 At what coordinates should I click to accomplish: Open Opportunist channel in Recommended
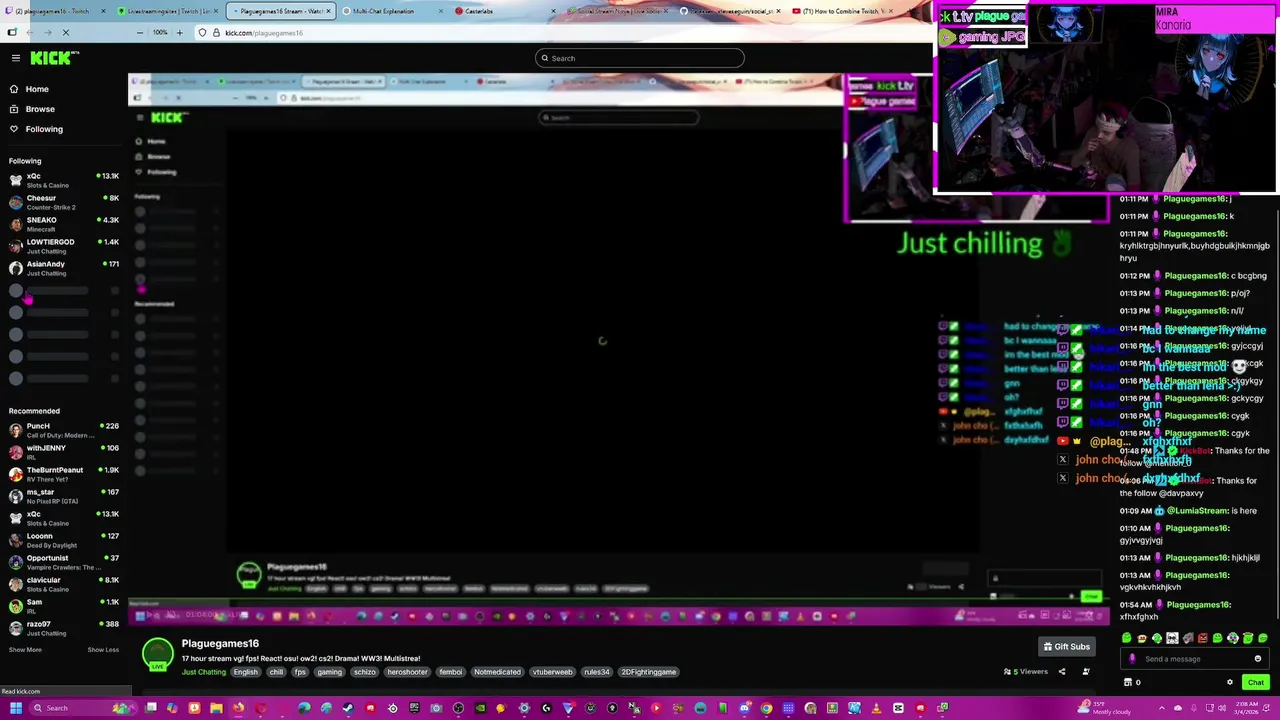64,562
